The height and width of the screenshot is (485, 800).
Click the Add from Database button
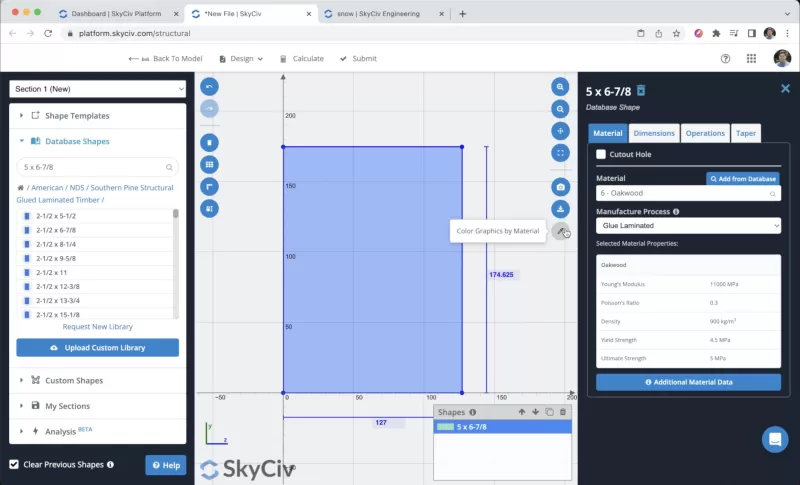point(743,178)
